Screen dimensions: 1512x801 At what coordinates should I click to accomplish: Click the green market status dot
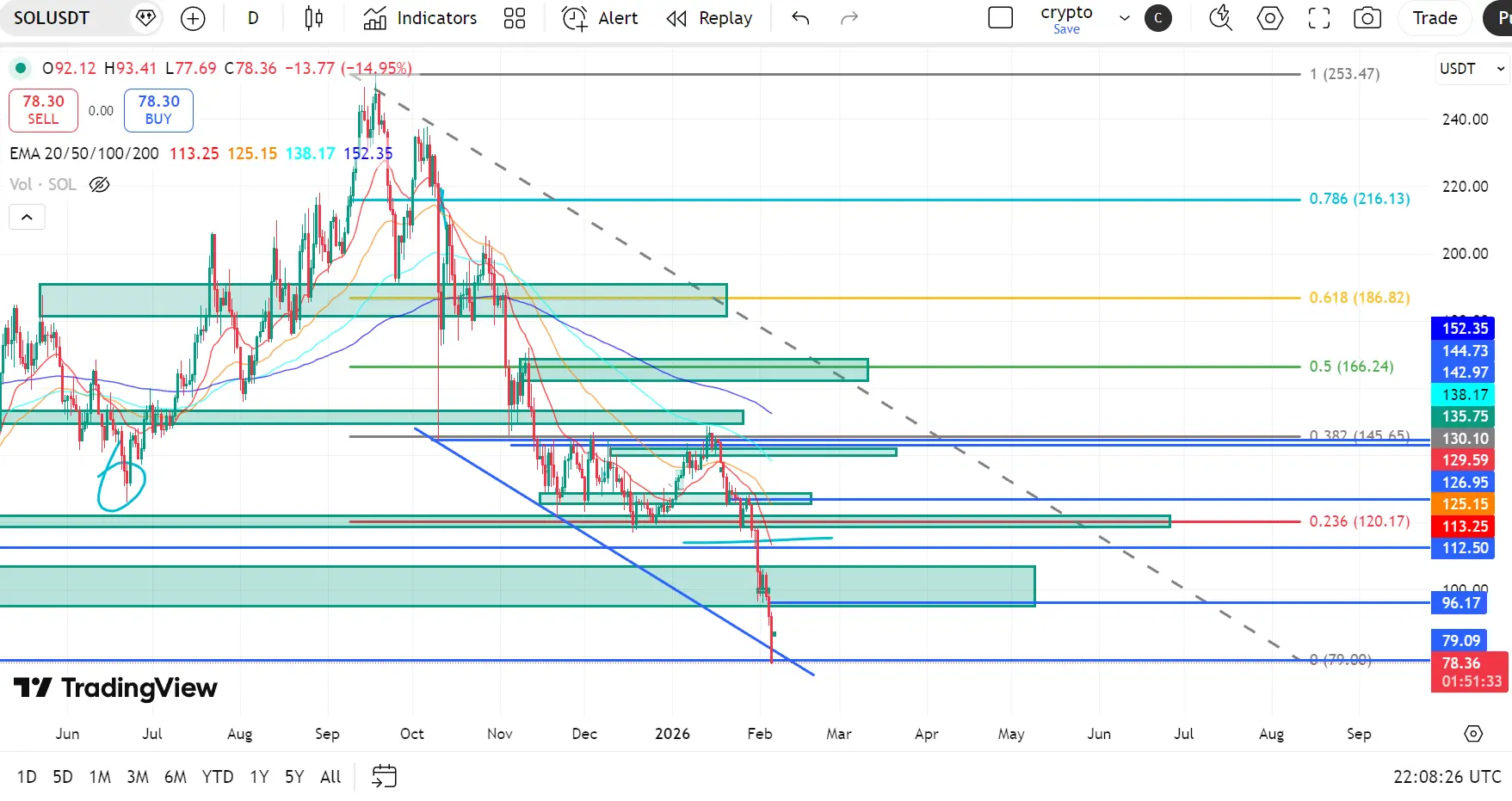click(x=21, y=68)
